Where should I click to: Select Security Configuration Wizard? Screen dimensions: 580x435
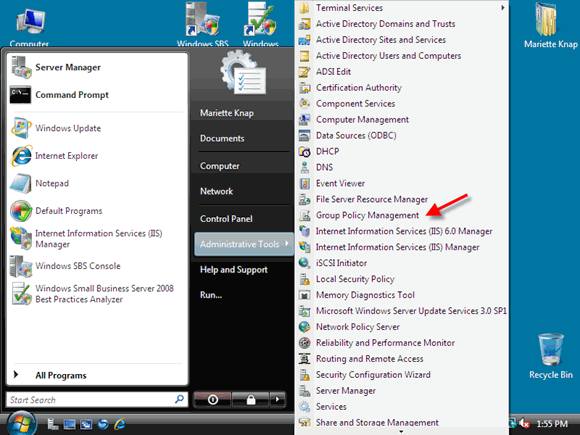tap(373, 375)
